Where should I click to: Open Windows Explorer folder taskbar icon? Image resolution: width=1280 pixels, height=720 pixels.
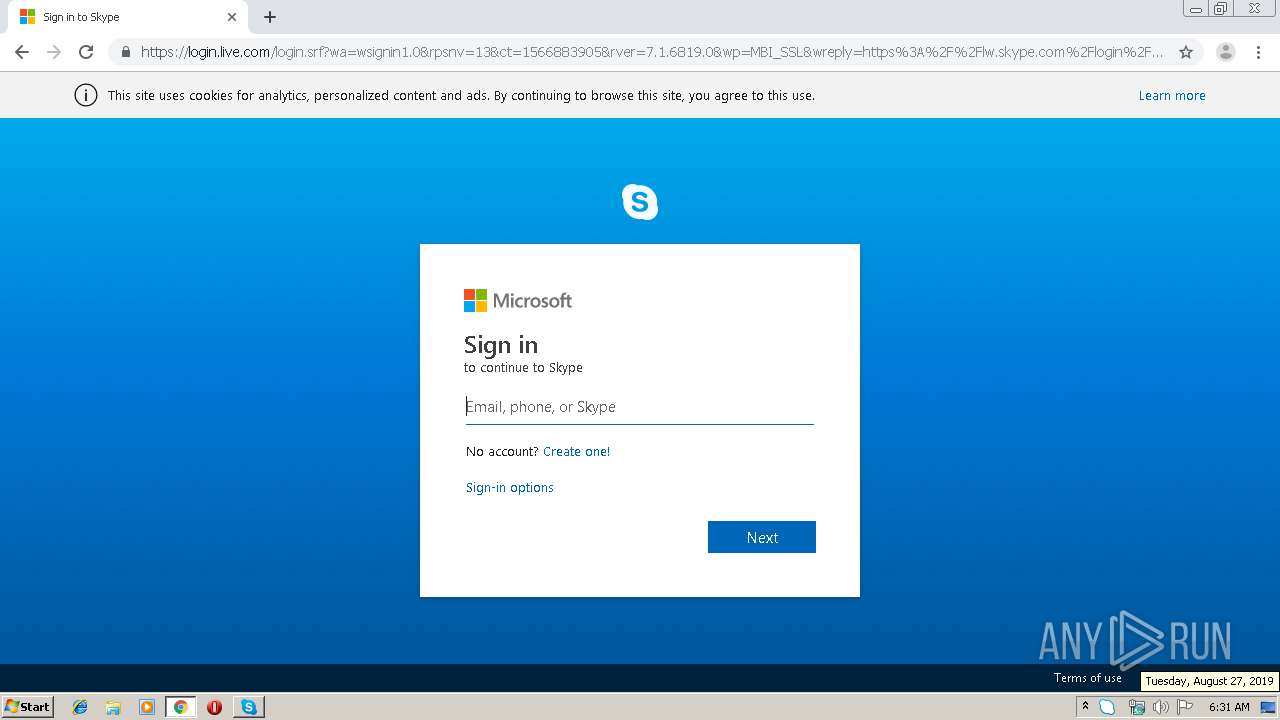pos(113,707)
